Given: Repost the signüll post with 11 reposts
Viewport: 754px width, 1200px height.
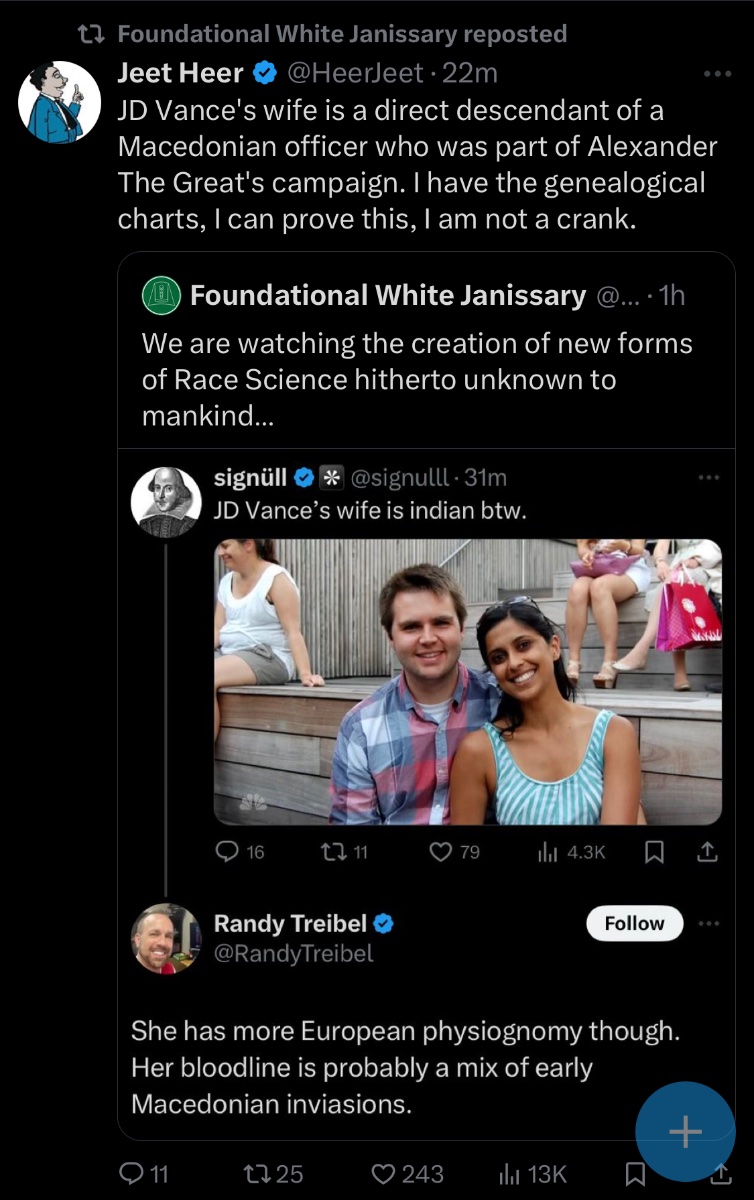Looking at the screenshot, I should click(331, 852).
